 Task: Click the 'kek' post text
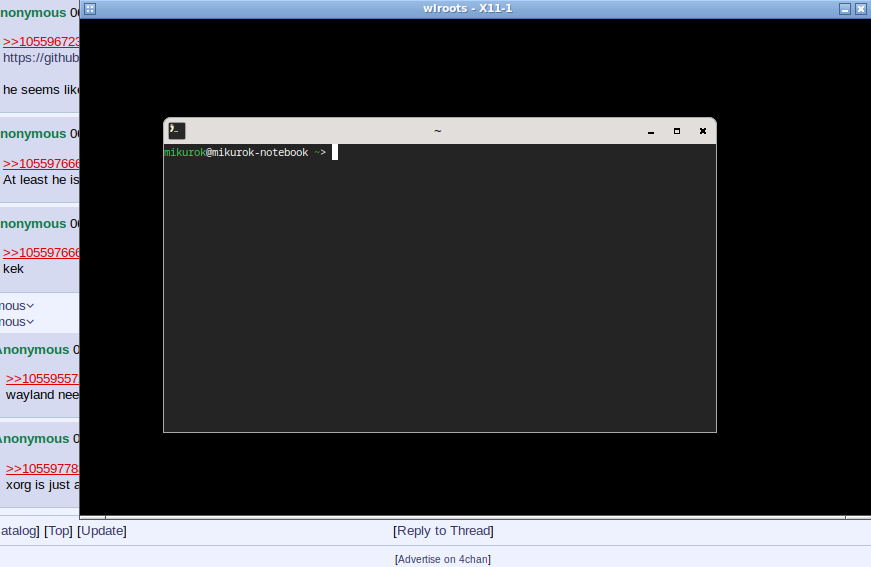(13, 269)
